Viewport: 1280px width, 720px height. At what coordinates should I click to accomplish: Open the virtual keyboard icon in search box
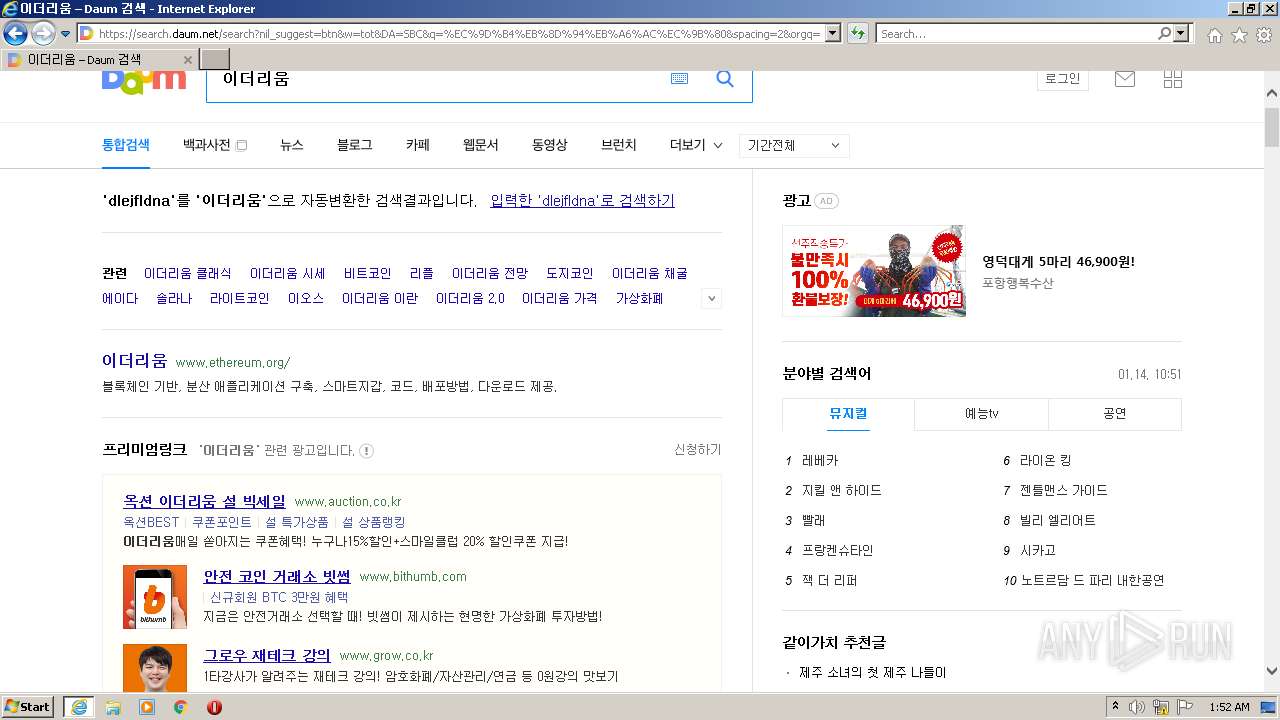point(680,79)
